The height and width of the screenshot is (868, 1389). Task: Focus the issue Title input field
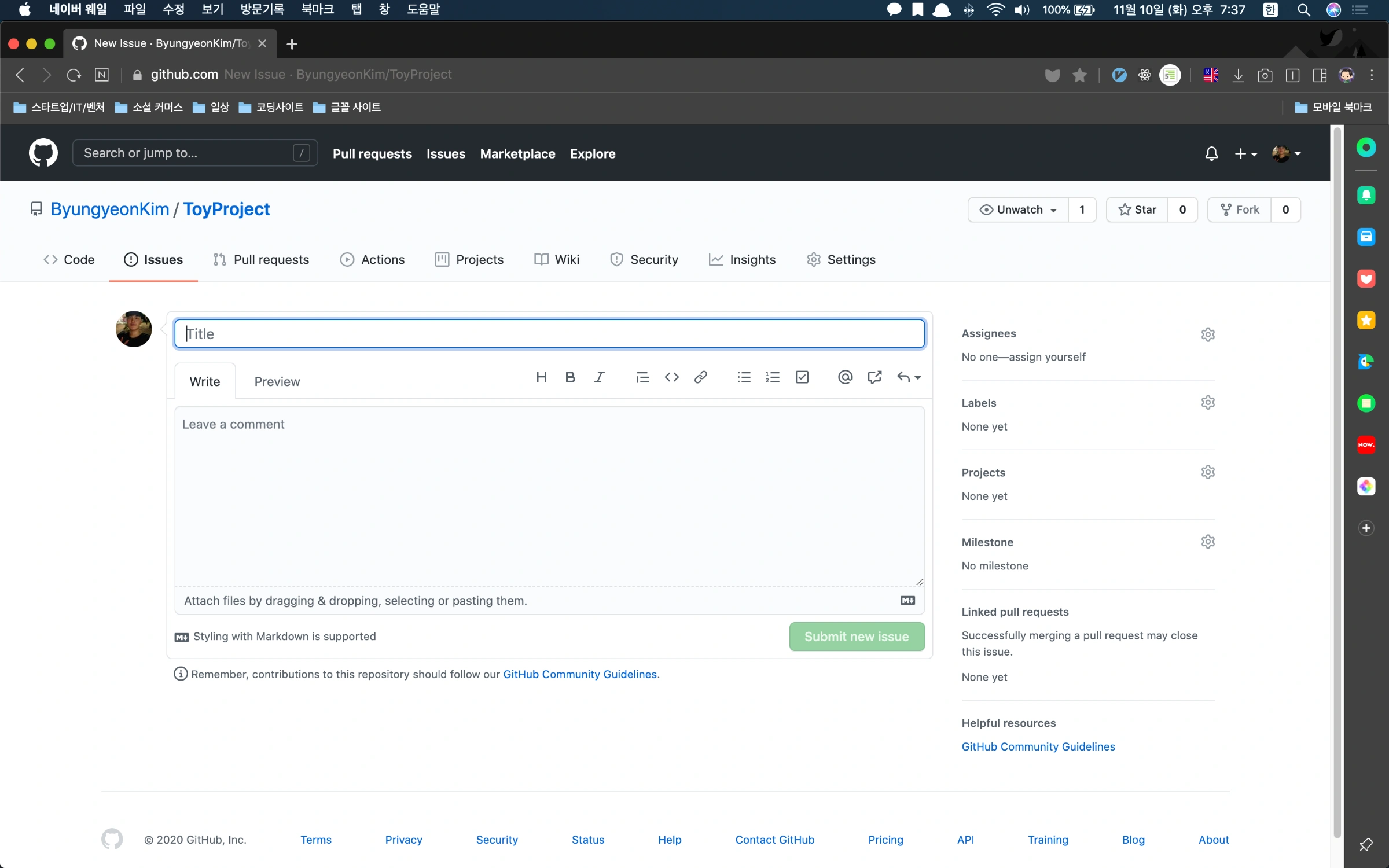[x=549, y=334]
